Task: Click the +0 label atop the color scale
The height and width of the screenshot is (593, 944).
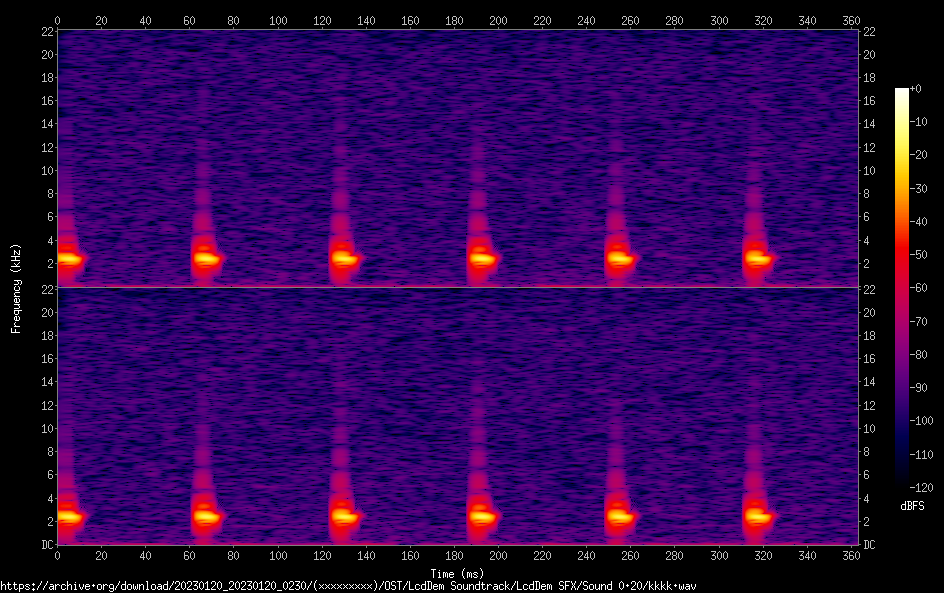Action: click(916, 89)
